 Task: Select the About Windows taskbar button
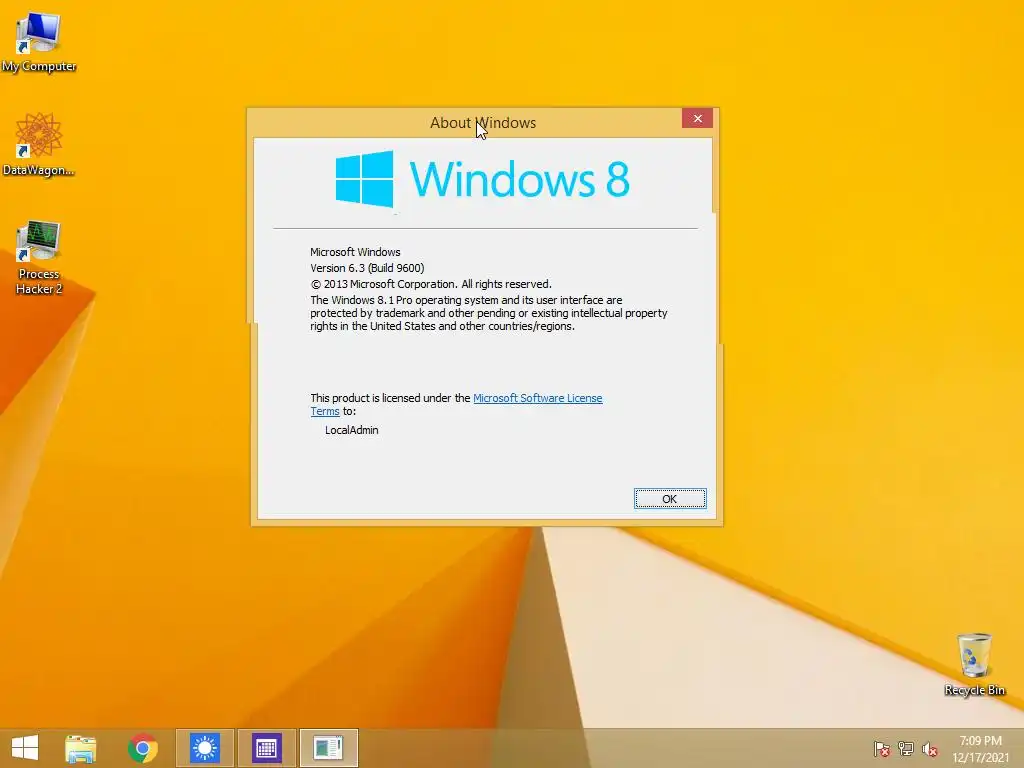(328, 748)
